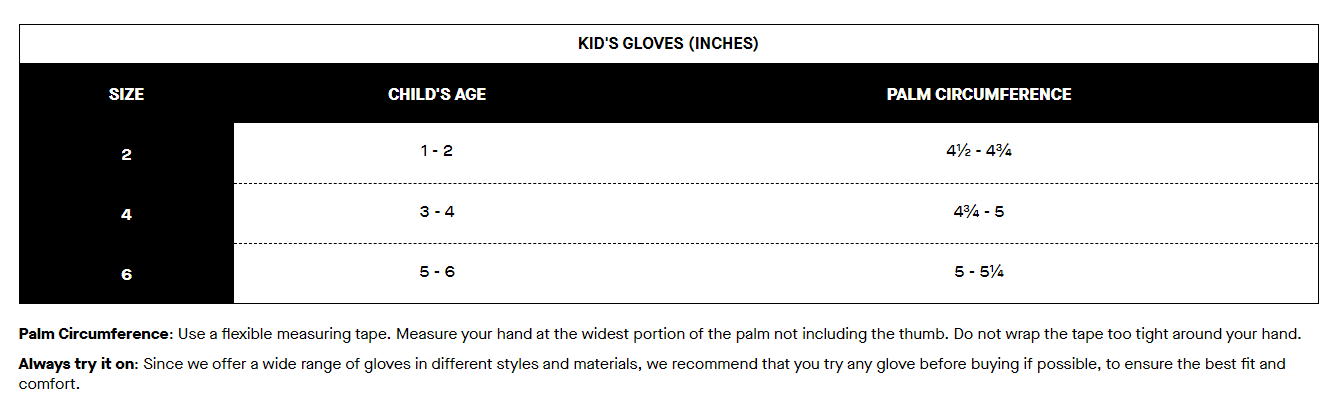This screenshot has width=1341, height=411.
Task: Click the SIZE column header
Action: point(126,95)
